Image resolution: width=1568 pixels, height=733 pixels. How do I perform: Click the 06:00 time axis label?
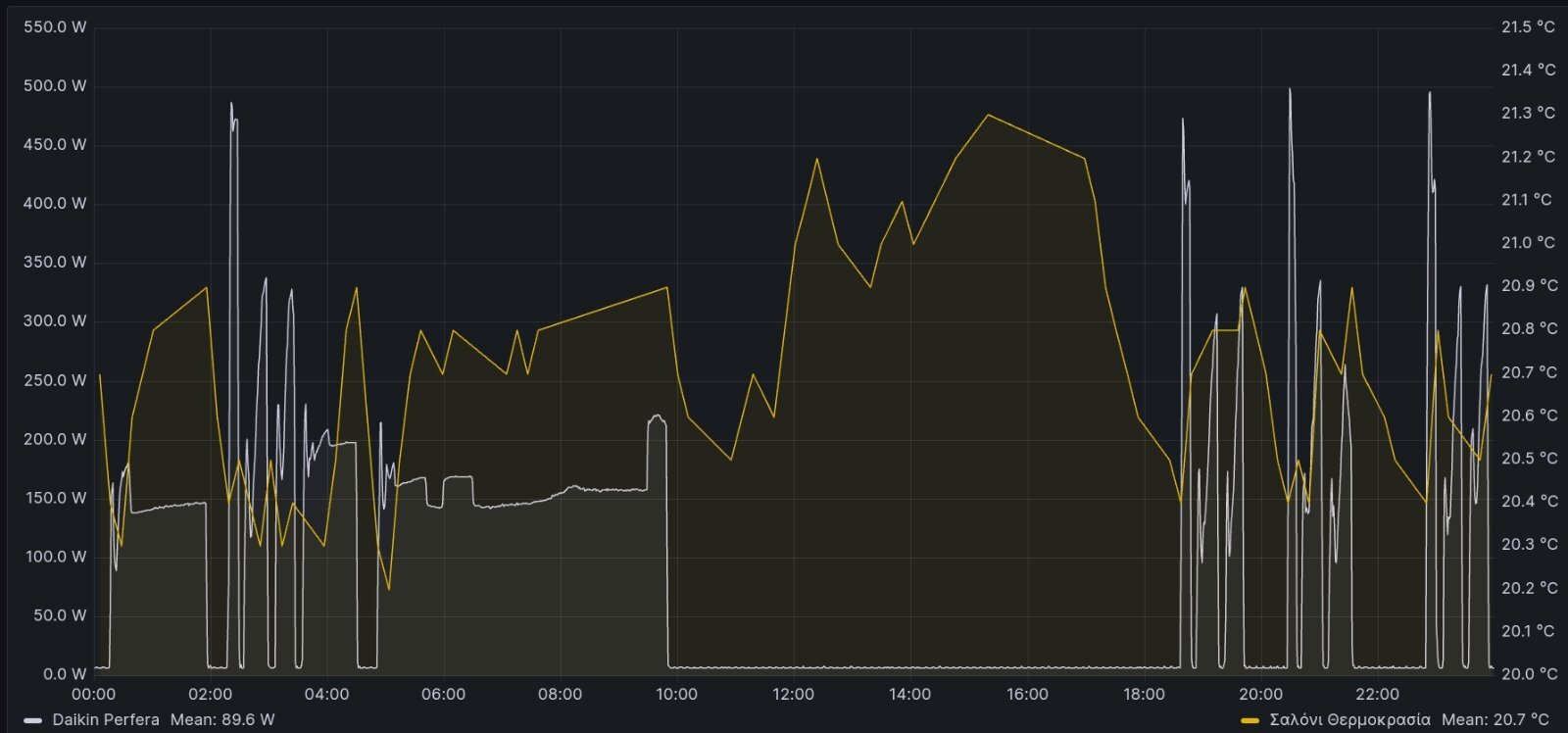443,694
